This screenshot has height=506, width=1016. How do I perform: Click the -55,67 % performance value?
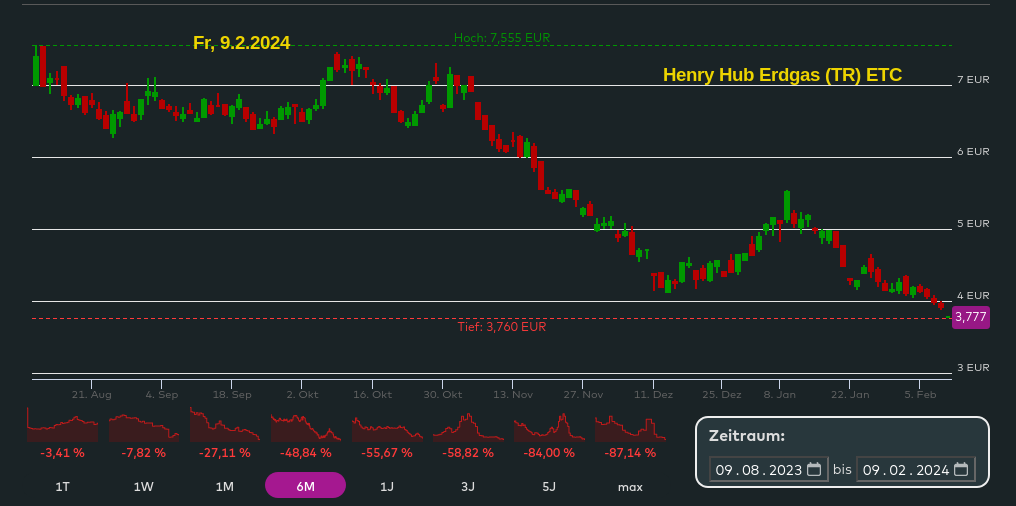pyautogui.click(x=387, y=453)
